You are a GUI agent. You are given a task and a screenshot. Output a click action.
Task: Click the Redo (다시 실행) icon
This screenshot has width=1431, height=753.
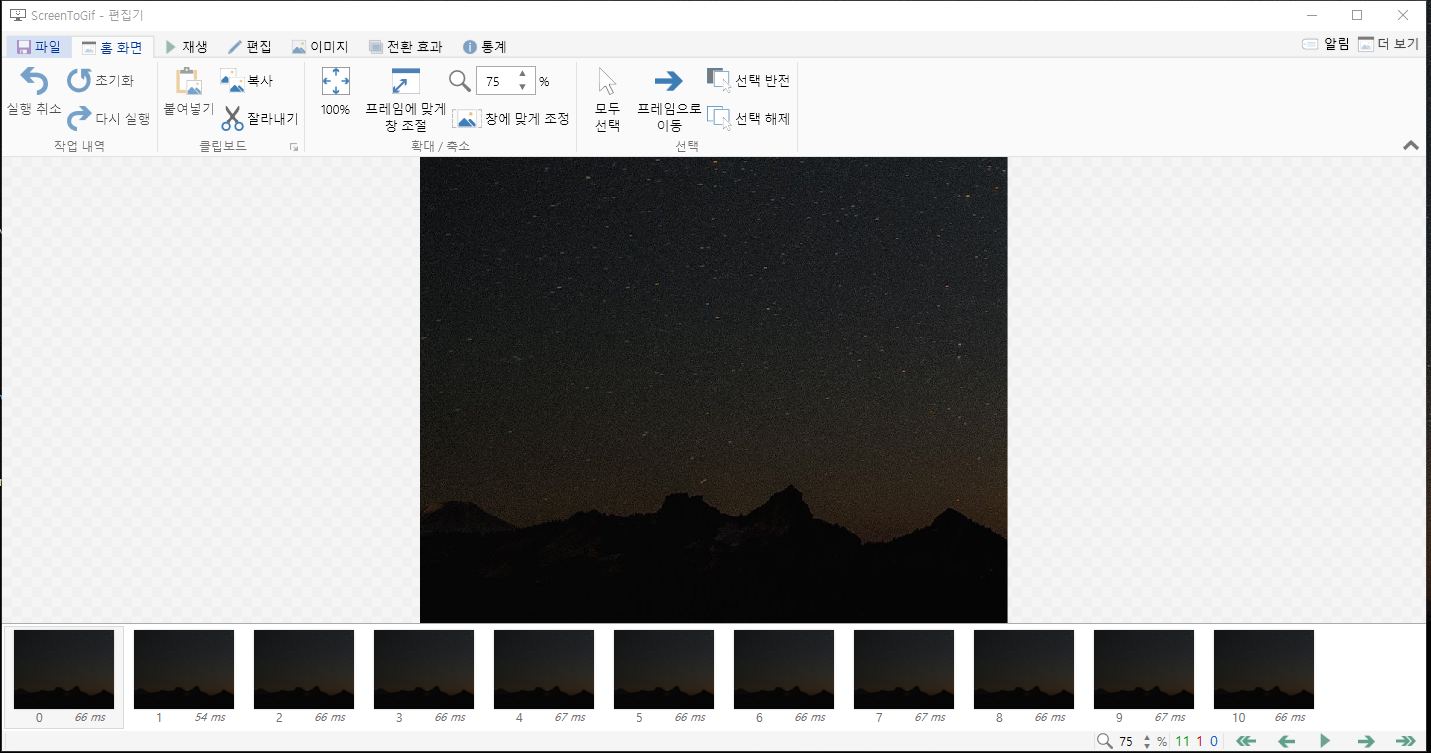coord(79,119)
